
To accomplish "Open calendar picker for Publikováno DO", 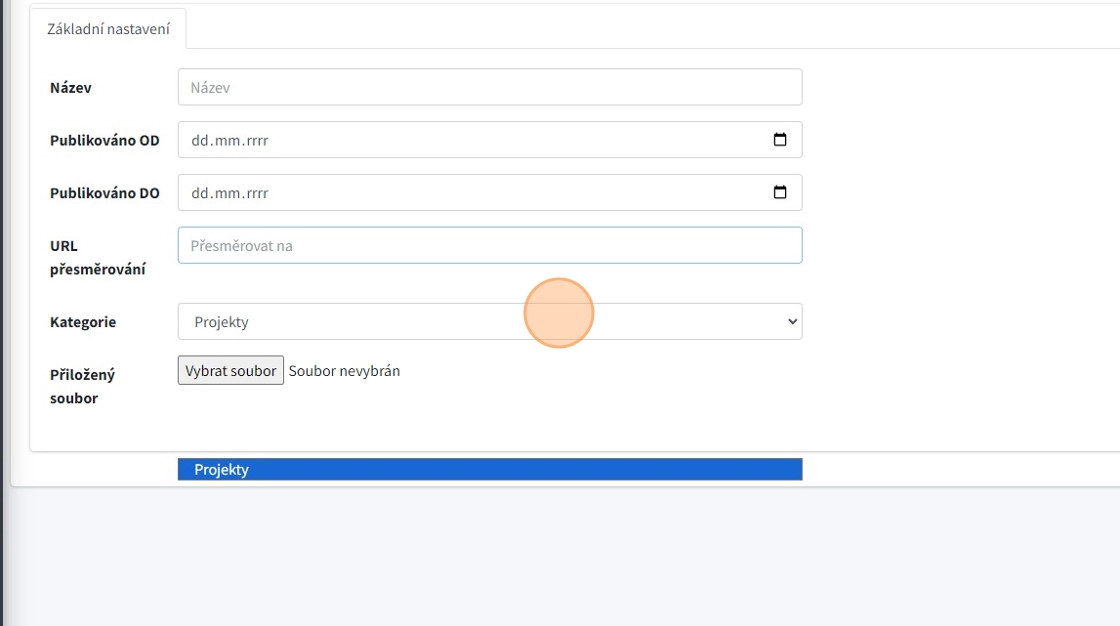I will 780,193.
